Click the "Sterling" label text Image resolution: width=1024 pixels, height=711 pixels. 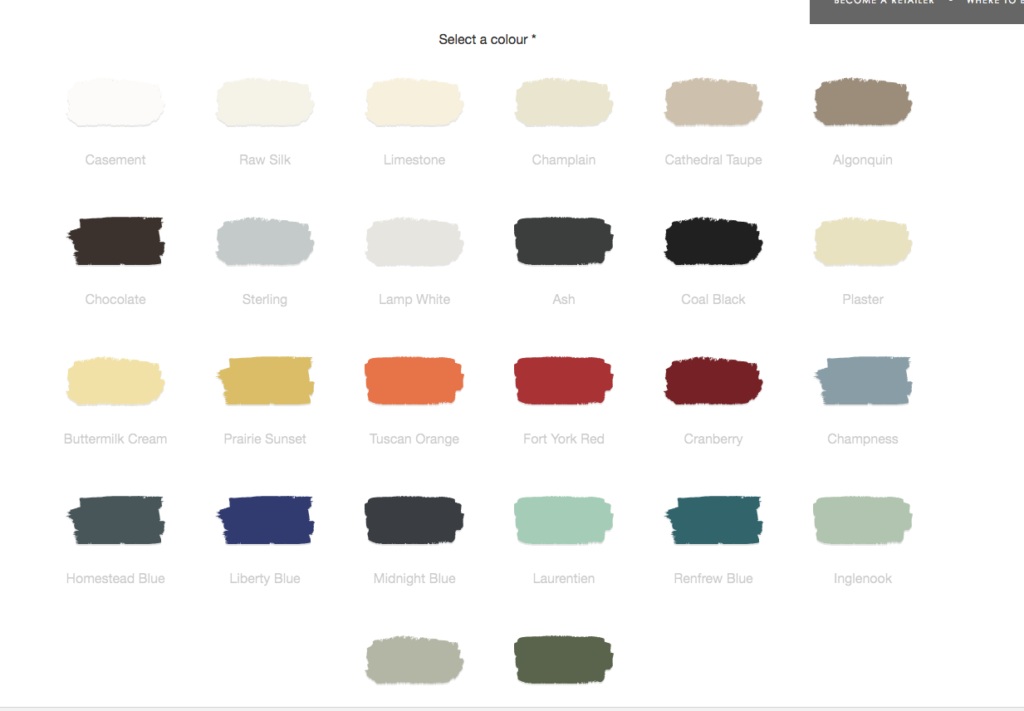[x=265, y=300]
